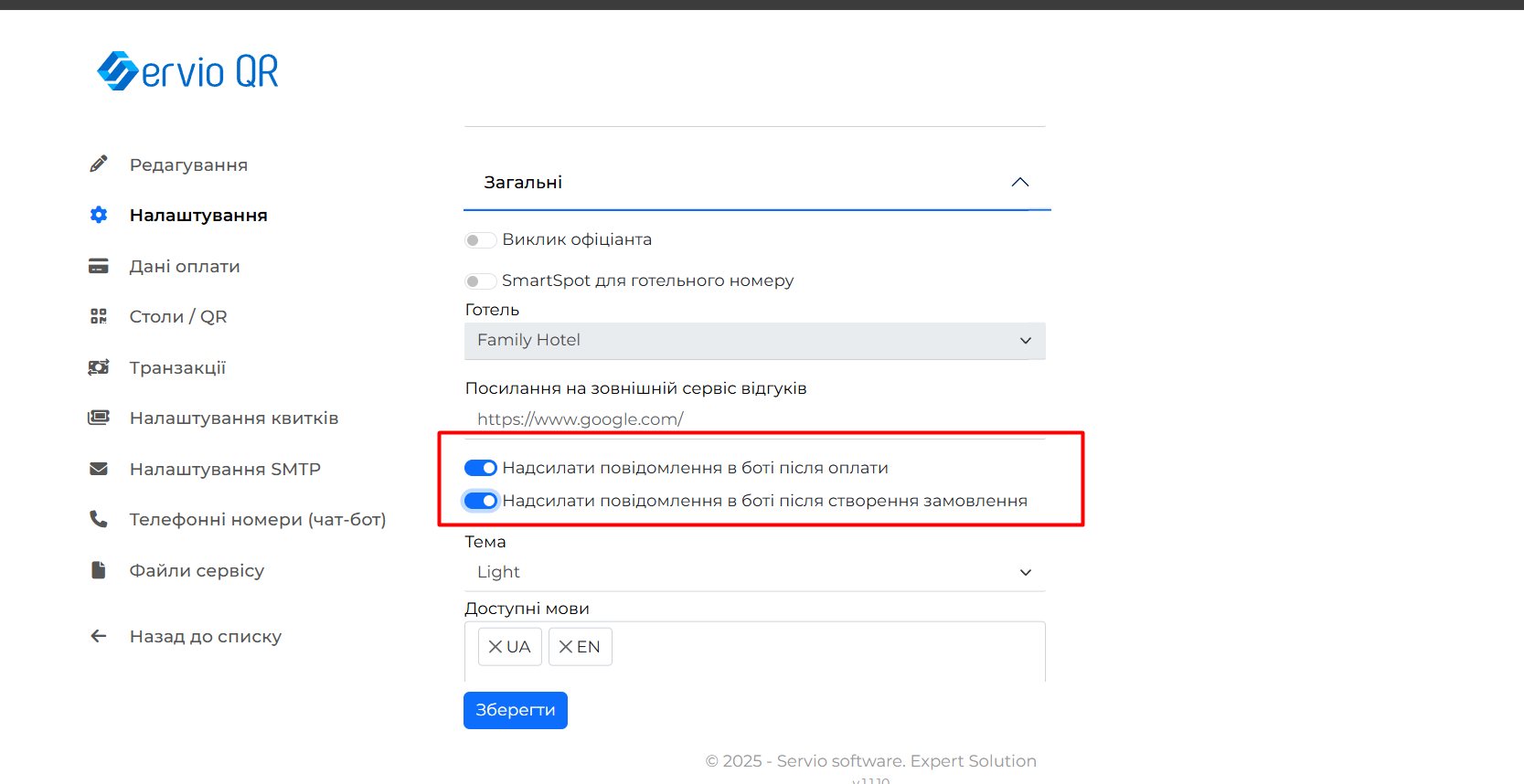Toggle SmartSpot для готельного номеру switch
The width and height of the screenshot is (1524, 784).
(x=481, y=281)
